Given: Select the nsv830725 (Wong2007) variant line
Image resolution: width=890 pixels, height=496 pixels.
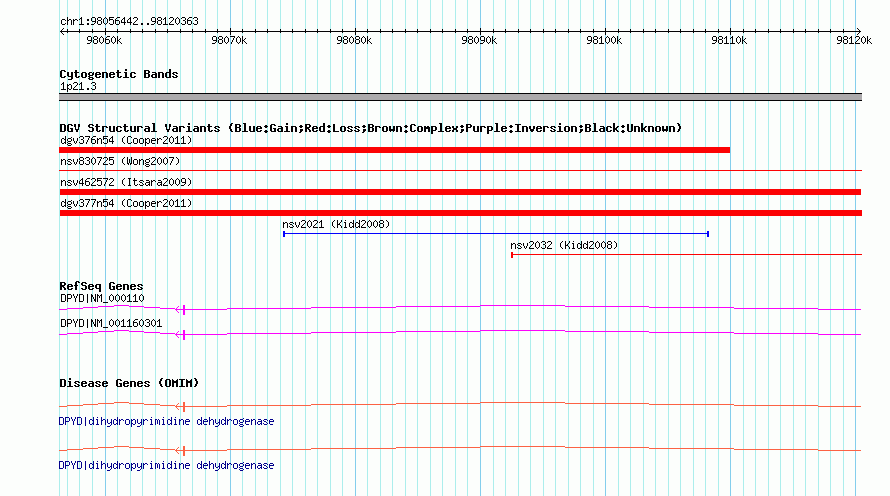Looking at the screenshot, I should [460, 170].
